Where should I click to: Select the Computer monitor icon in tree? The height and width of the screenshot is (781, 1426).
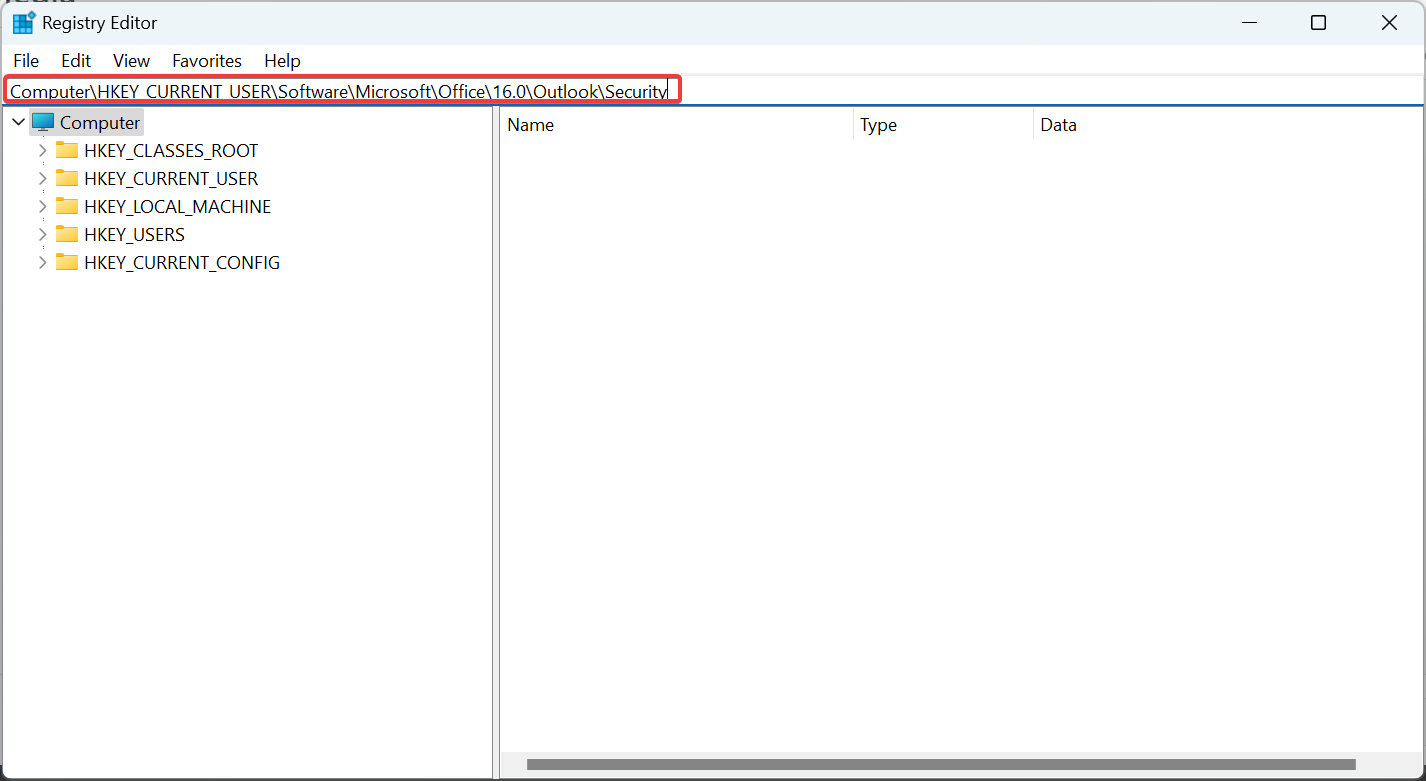[43, 123]
